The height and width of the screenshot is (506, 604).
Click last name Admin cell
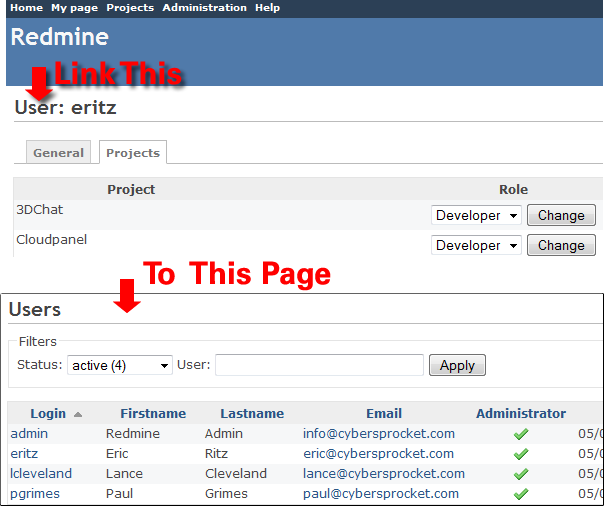[x=224, y=434]
